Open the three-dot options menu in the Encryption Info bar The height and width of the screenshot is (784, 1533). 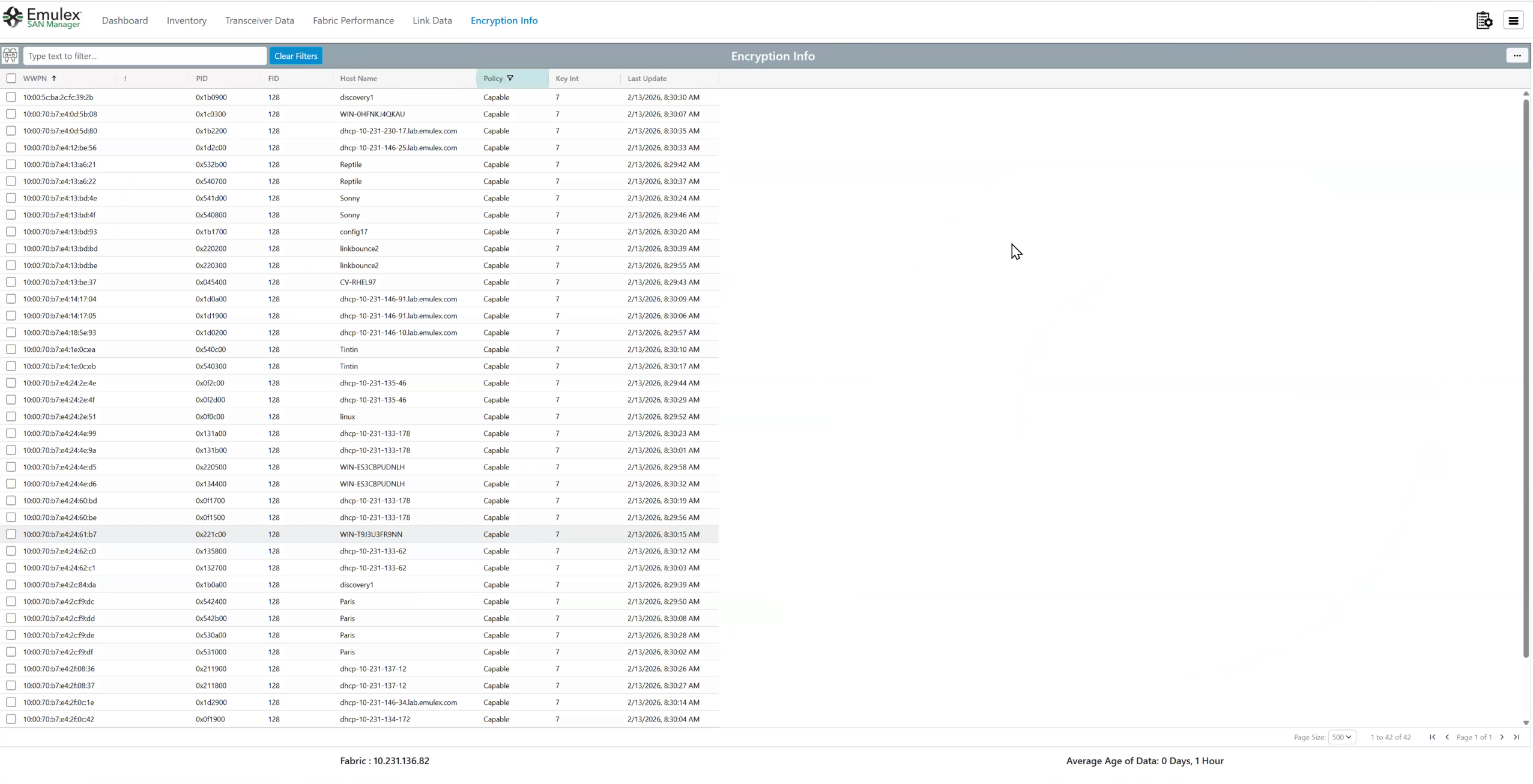click(x=1517, y=56)
